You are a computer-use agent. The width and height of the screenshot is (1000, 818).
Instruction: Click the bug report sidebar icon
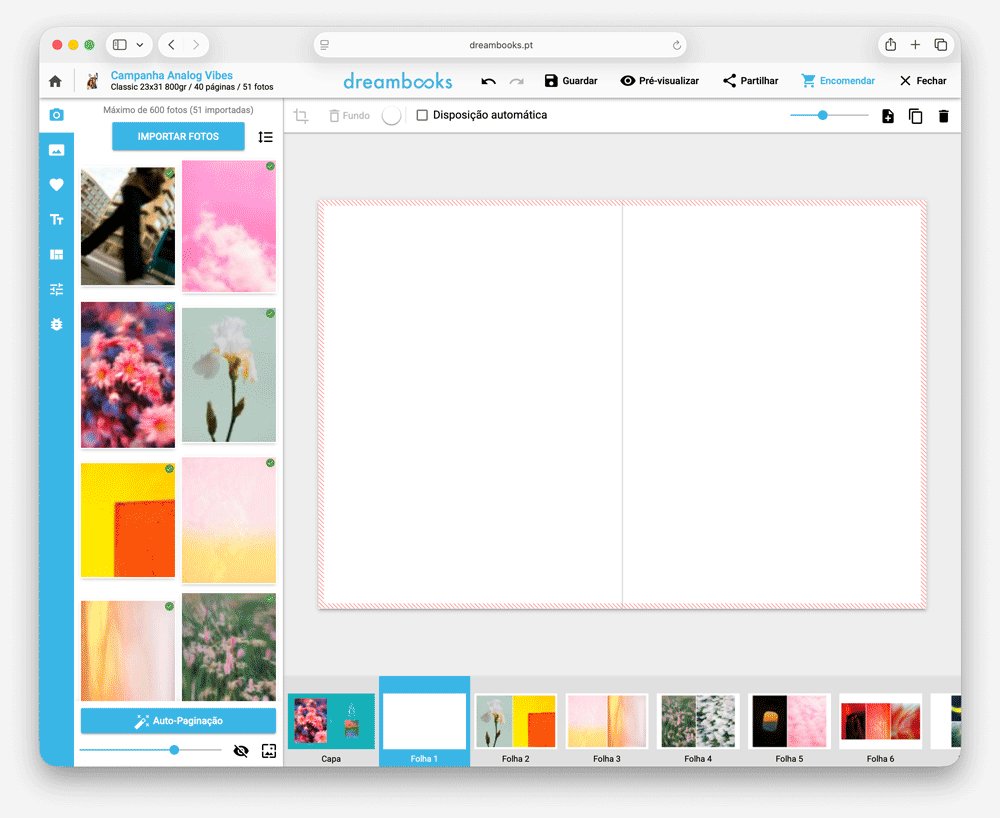56,324
